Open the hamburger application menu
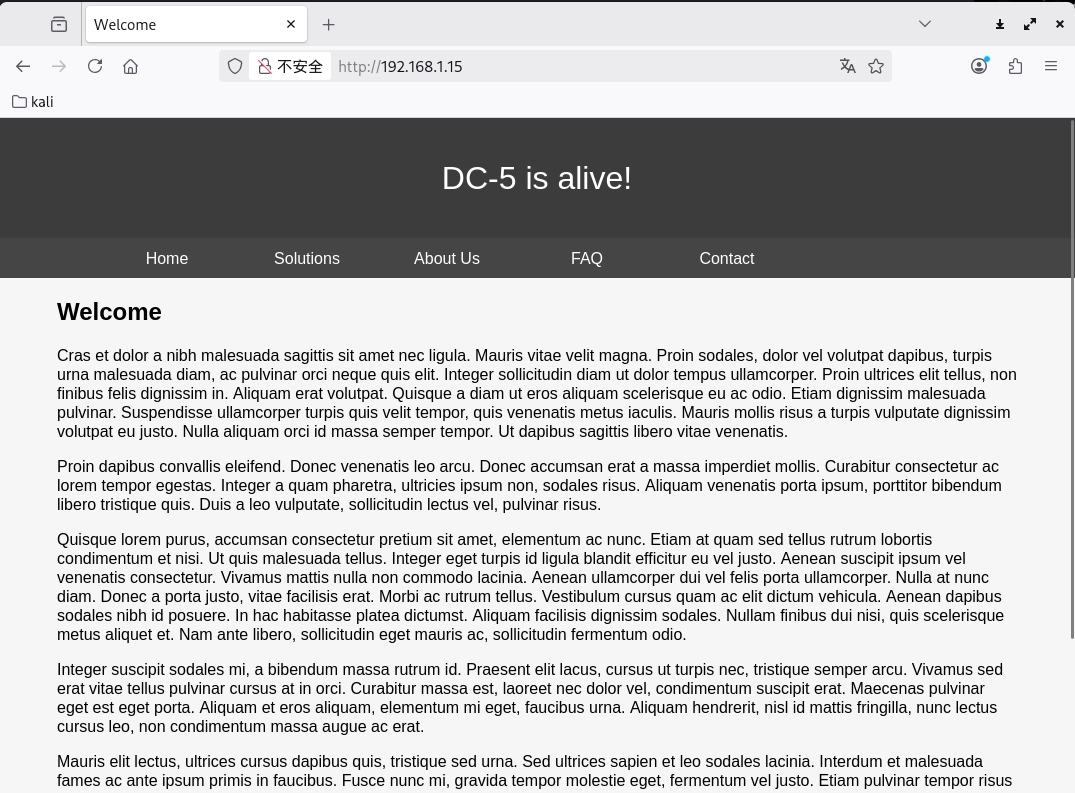 pyautogui.click(x=1050, y=66)
